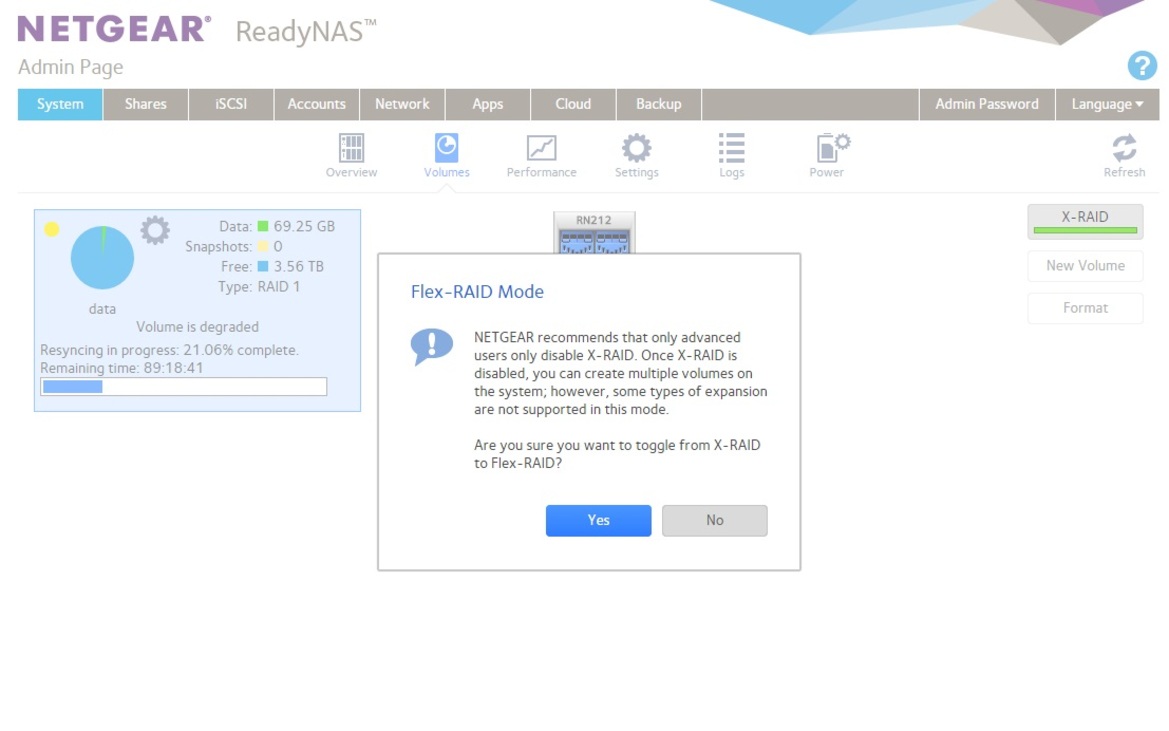This screenshot has width=1169, height=731.
Task: Click the data volume pie chart
Action: (x=102, y=257)
